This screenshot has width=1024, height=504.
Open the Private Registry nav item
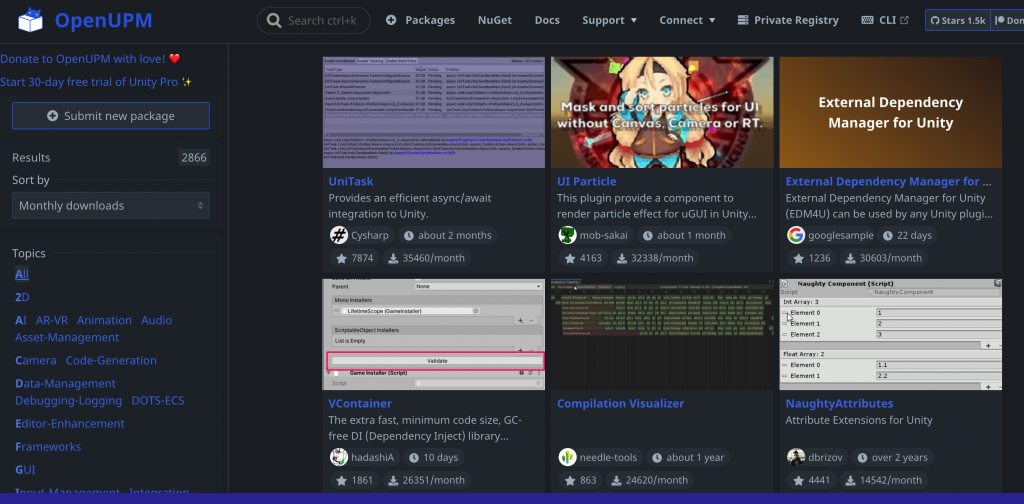tap(788, 20)
